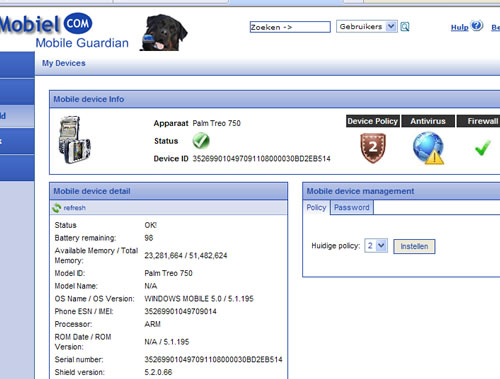Click the Firewall green checkmark icon

tap(482, 148)
